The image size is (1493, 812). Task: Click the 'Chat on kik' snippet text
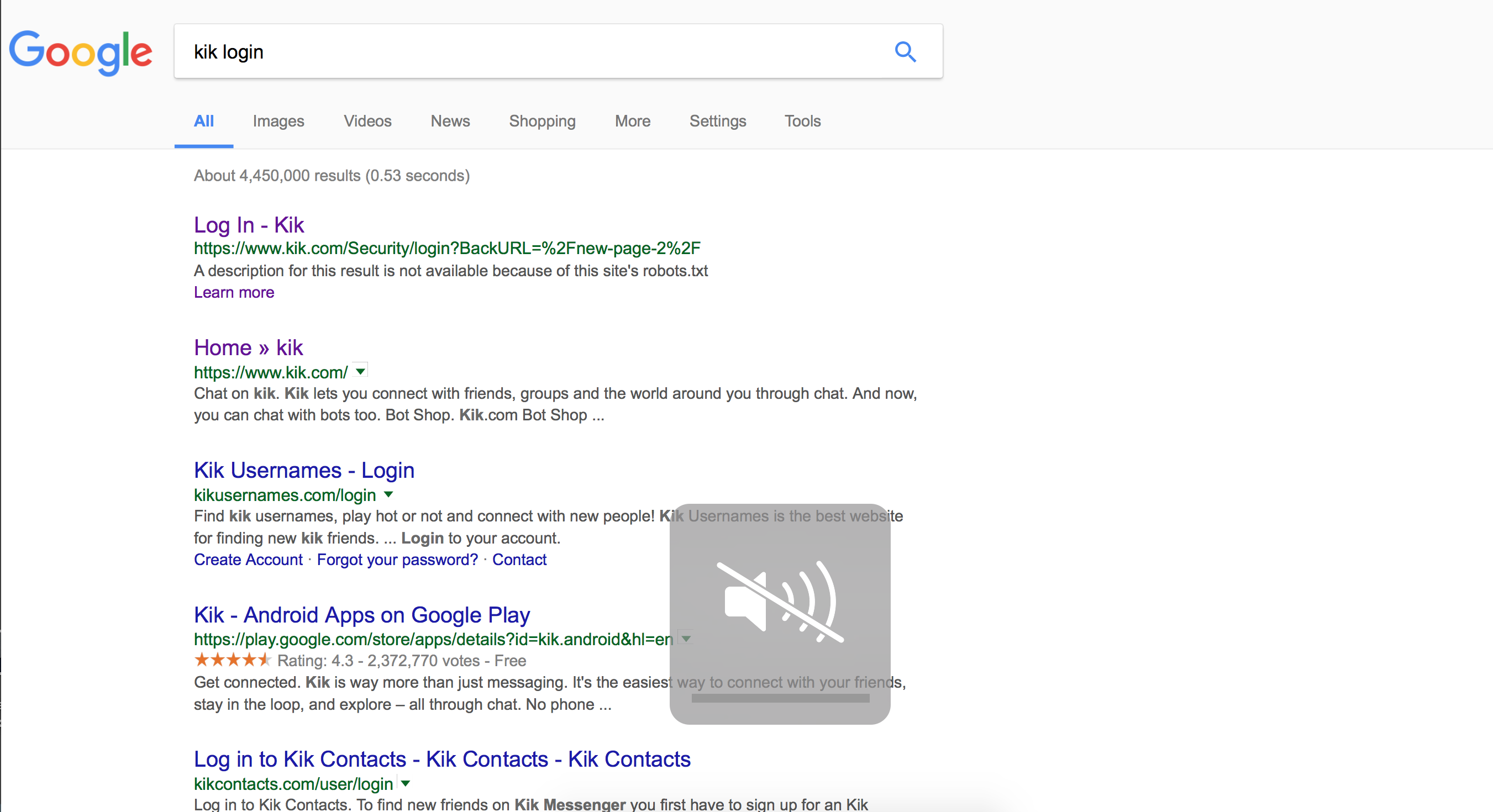click(x=555, y=404)
